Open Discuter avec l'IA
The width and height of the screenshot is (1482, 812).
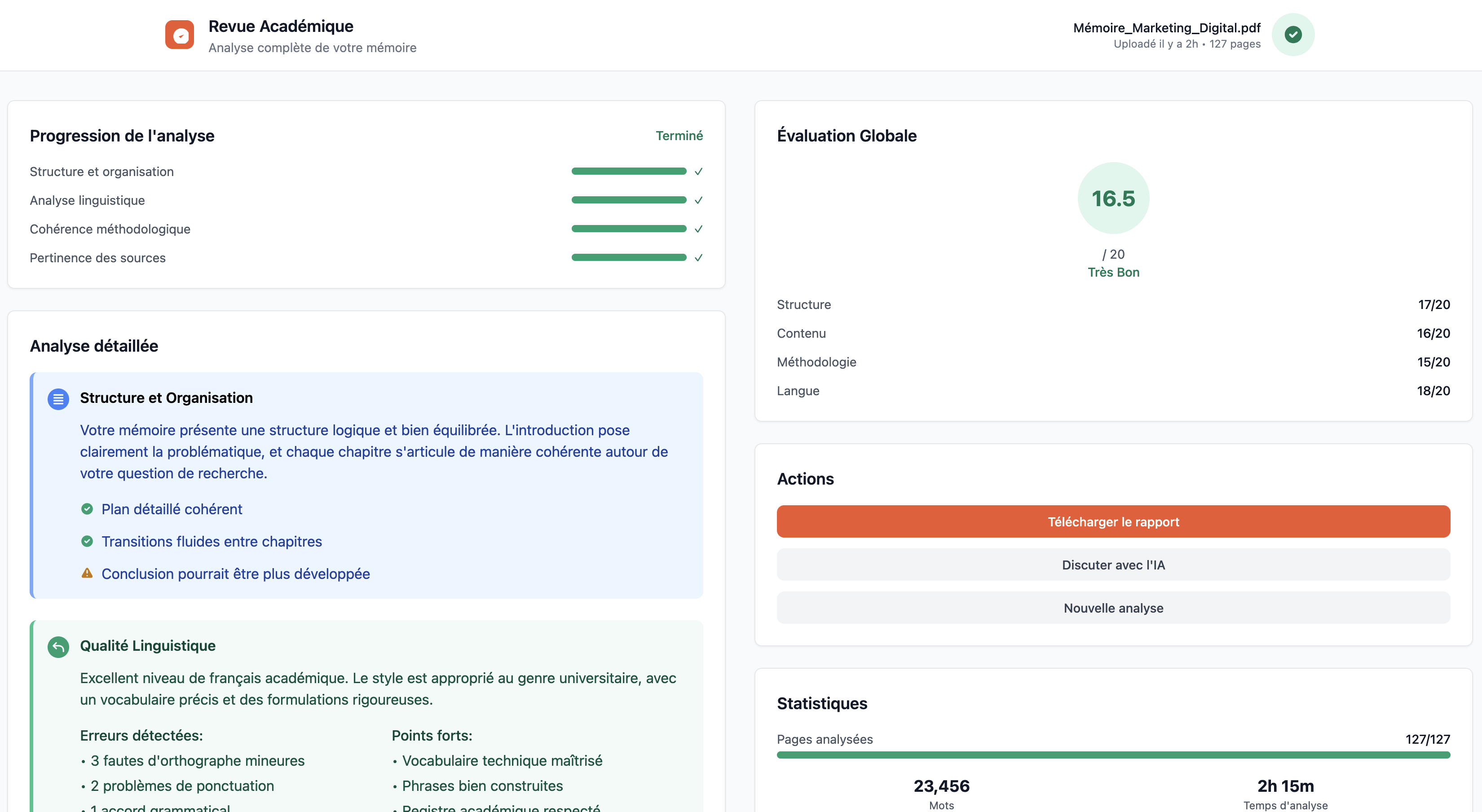pyautogui.click(x=1113, y=565)
